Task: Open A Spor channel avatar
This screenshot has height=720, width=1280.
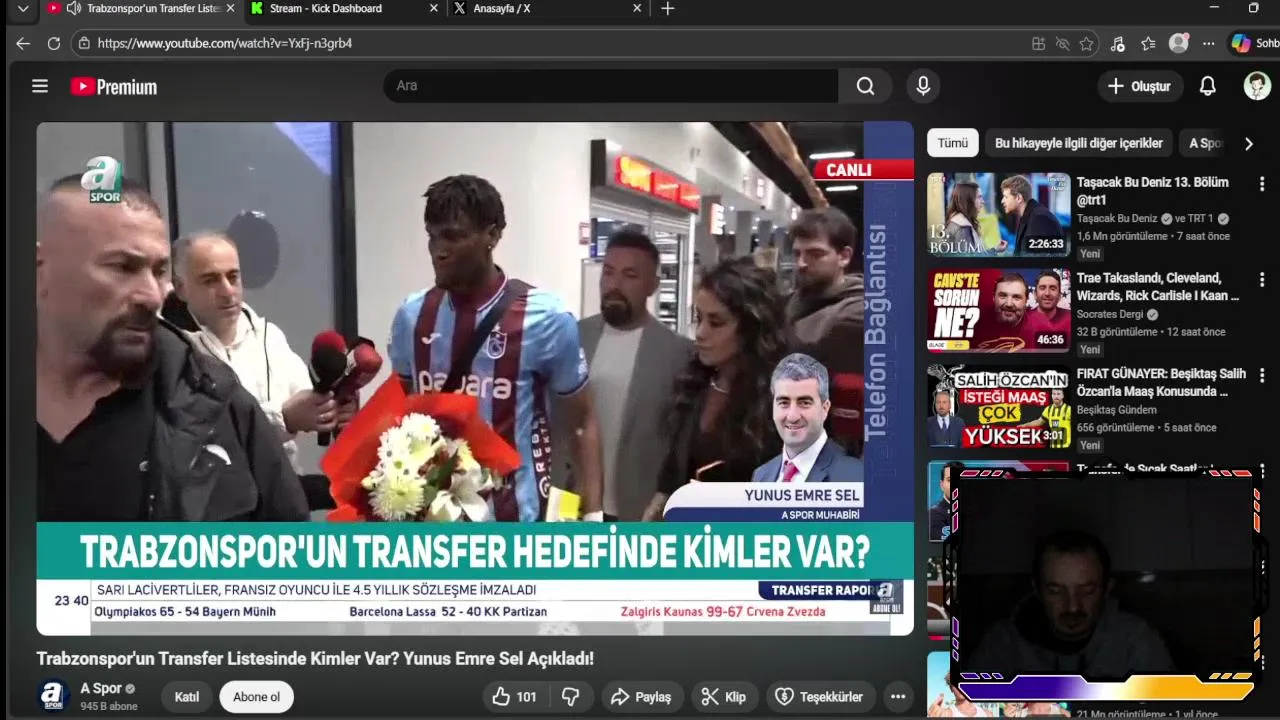Action: click(53, 696)
